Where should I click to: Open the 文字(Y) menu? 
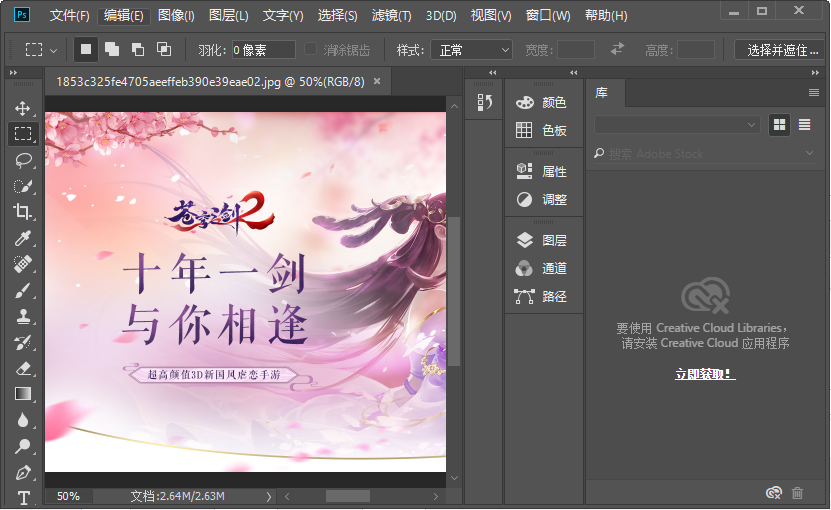(283, 15)
